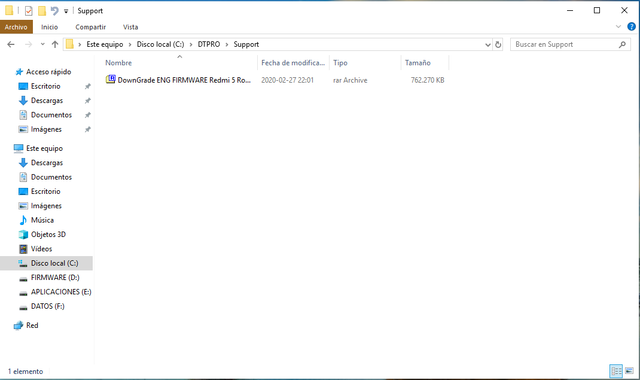Open the Música folder
Image resolution: width=640 pixels, height=380 pixels.
[x=42, y=220]
